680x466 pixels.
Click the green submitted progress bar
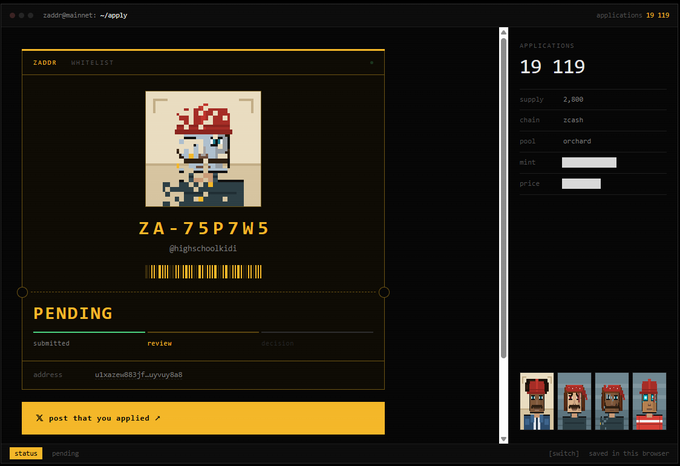pos(89,332)
